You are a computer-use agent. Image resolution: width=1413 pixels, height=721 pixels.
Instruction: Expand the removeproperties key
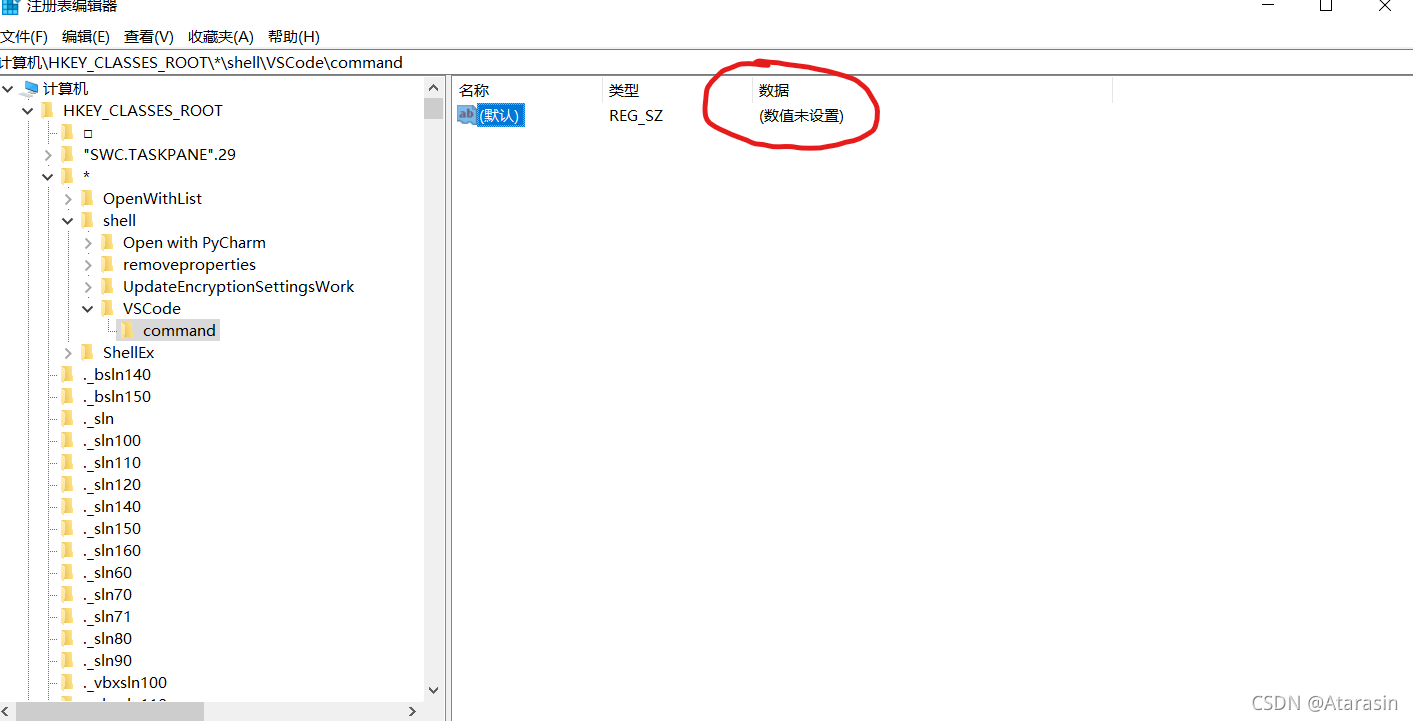(88, 265)
